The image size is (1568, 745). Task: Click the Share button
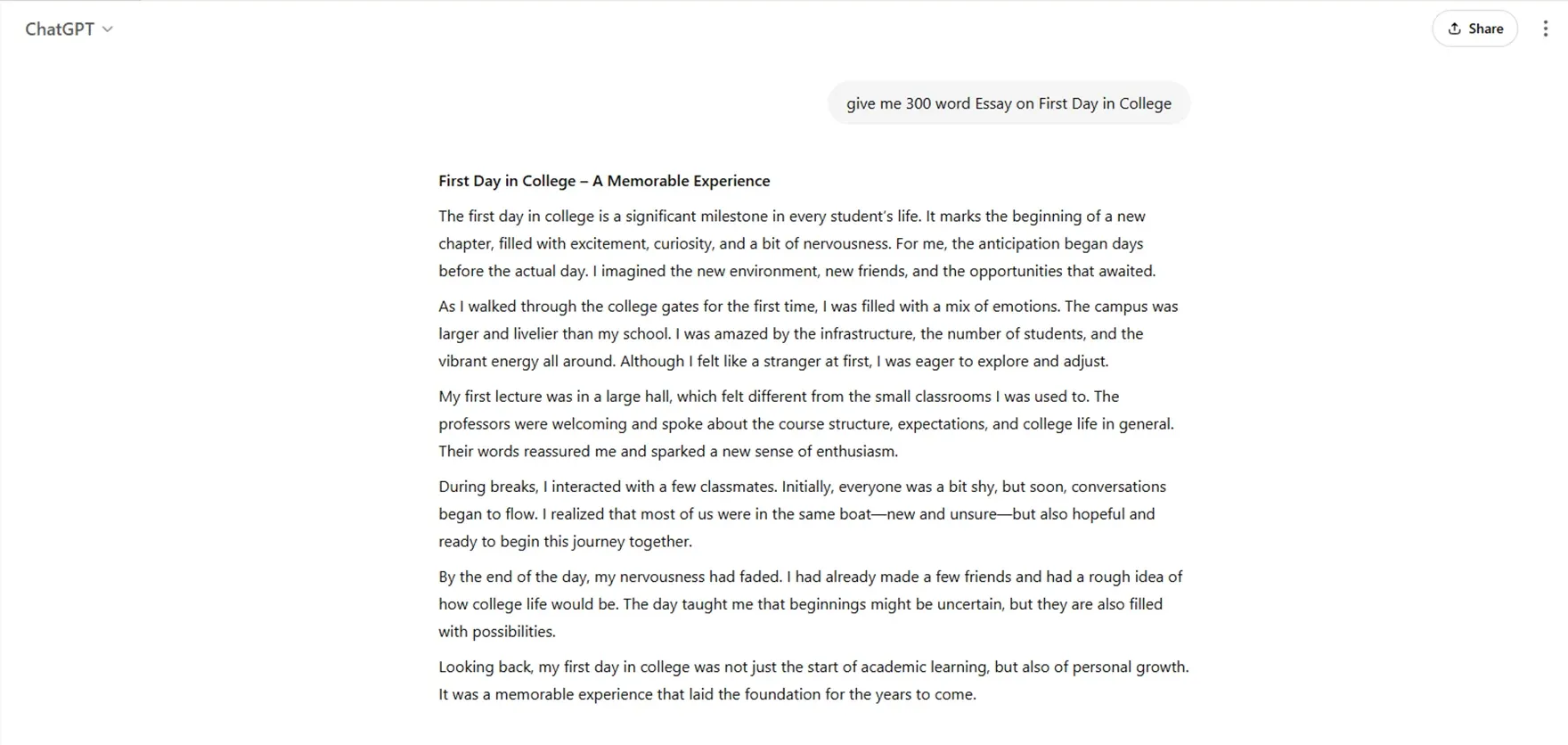pyautogui.click(x=1474, y=29)
